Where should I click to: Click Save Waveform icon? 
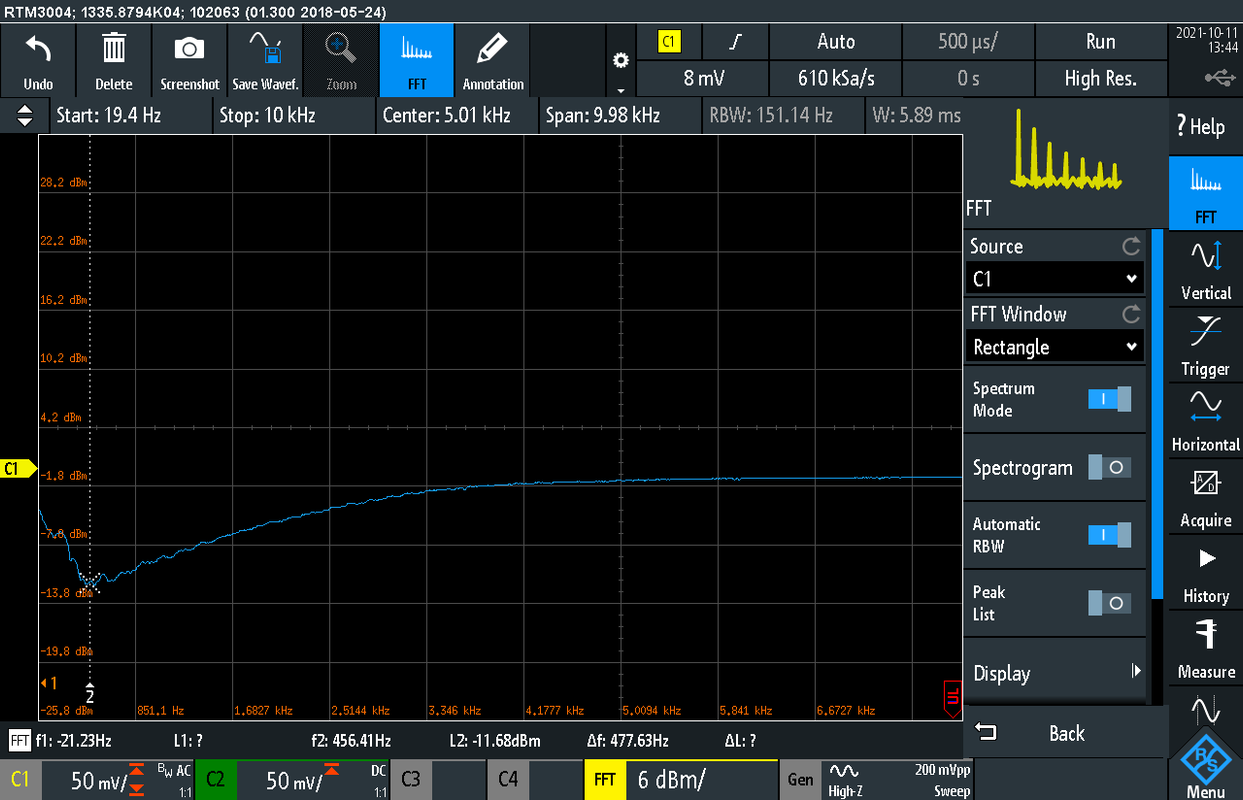[x=265, y=60]
